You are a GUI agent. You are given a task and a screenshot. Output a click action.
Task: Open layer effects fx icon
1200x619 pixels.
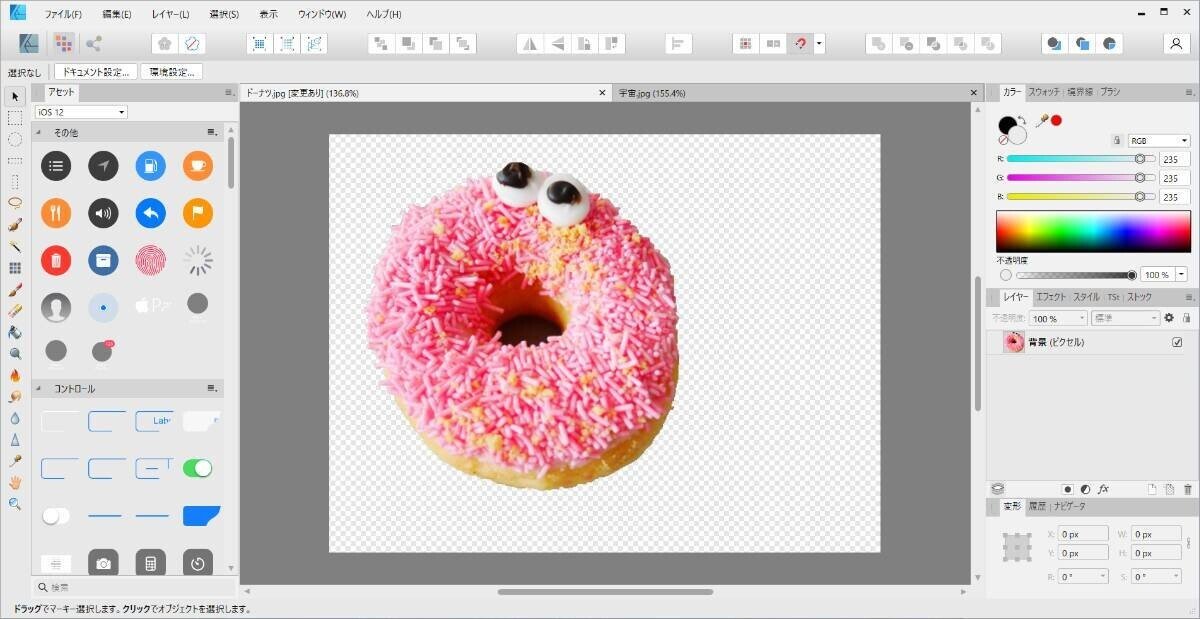pyautogui.click(x=1103, y=489)
